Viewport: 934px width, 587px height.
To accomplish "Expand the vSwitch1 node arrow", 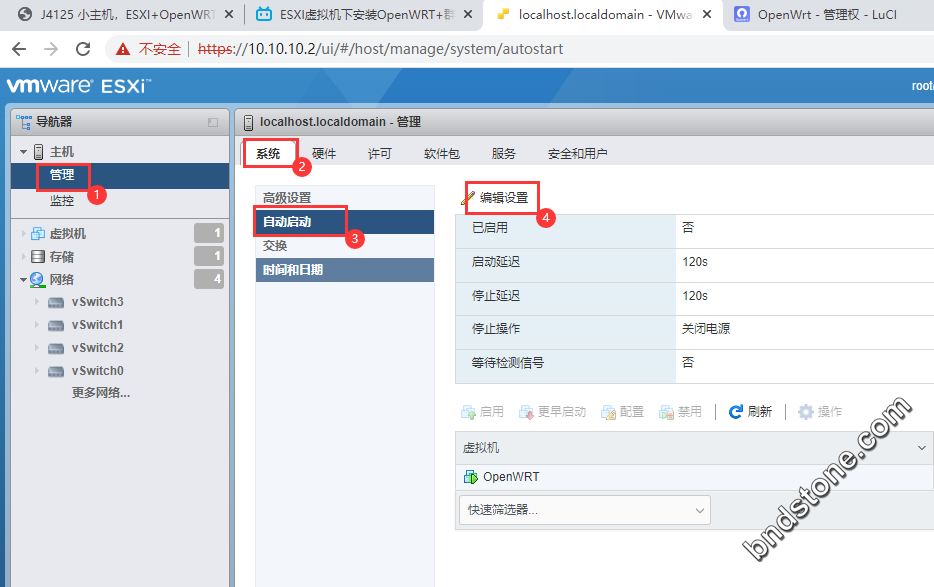I will (37, 325).
